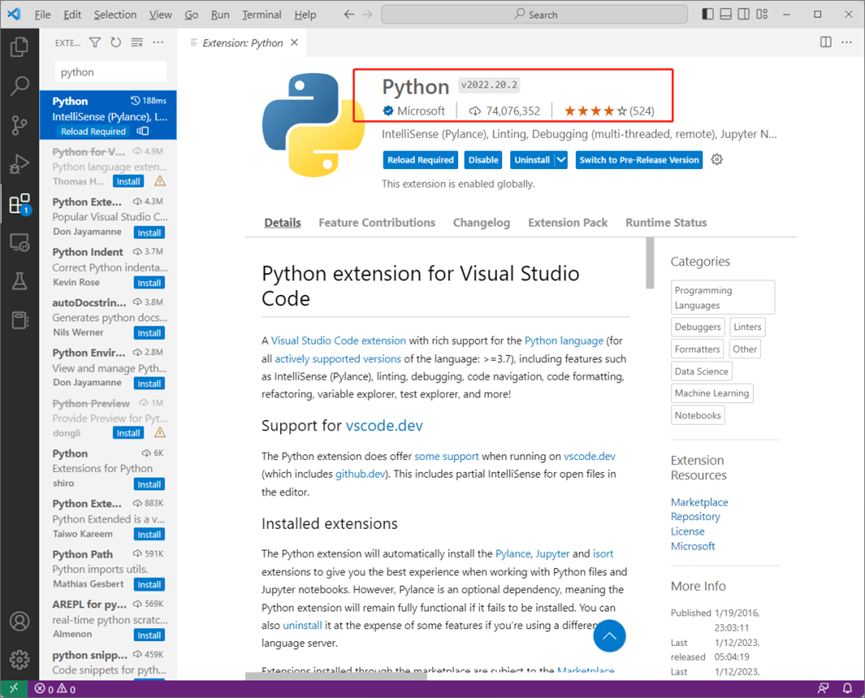This screenshot has height=698, width=865.
Task: Open remote window indicator in status bar
Action: click(14, 689)
